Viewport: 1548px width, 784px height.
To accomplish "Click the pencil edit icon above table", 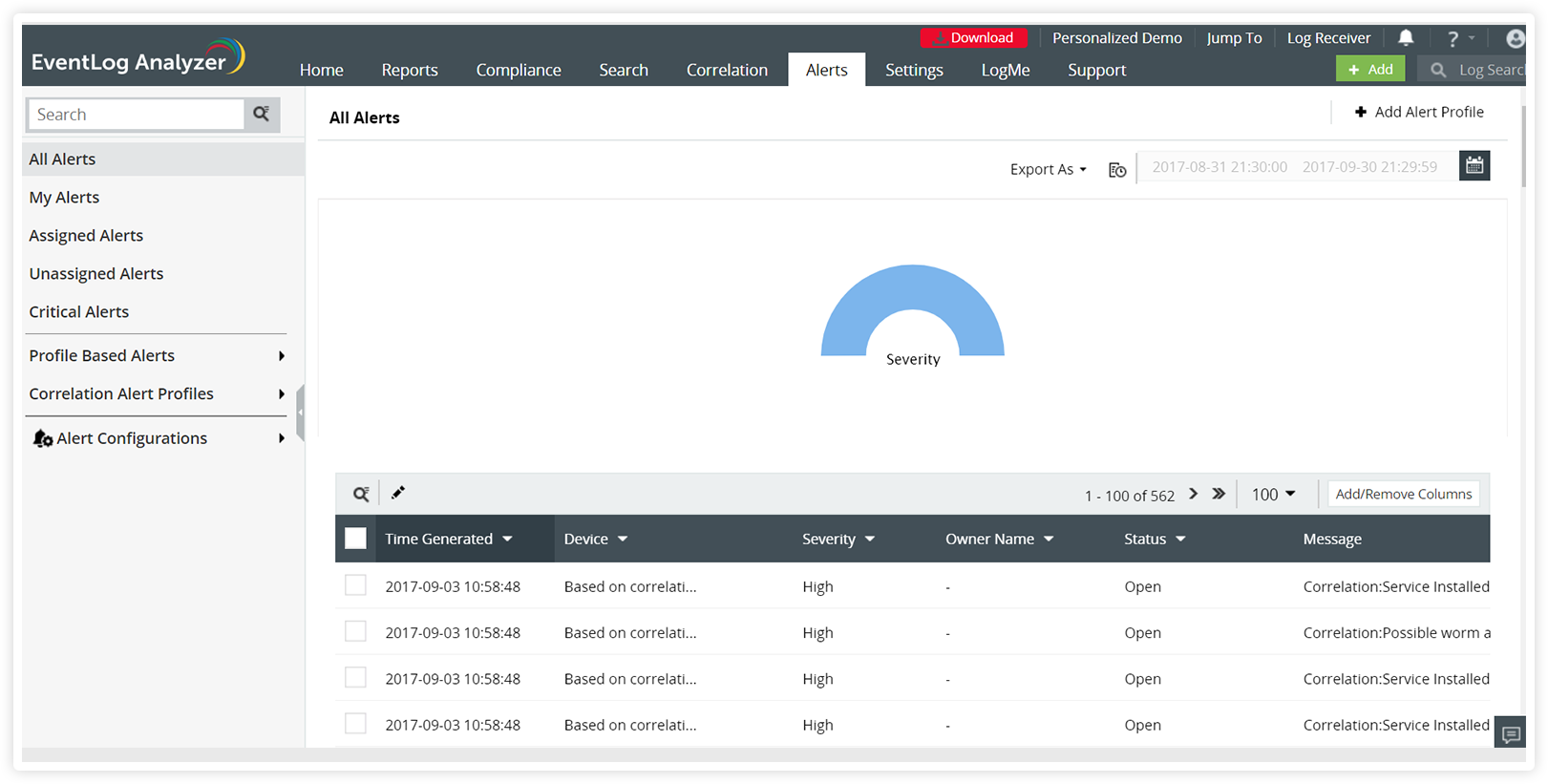I will click(x=398, y=493).
